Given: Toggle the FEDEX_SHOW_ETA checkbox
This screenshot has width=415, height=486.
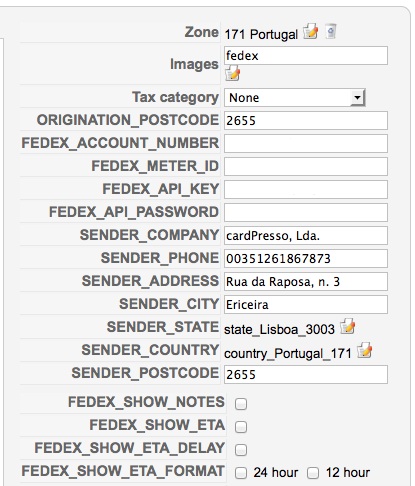Looking at the screenshot, I should (241, 427).
